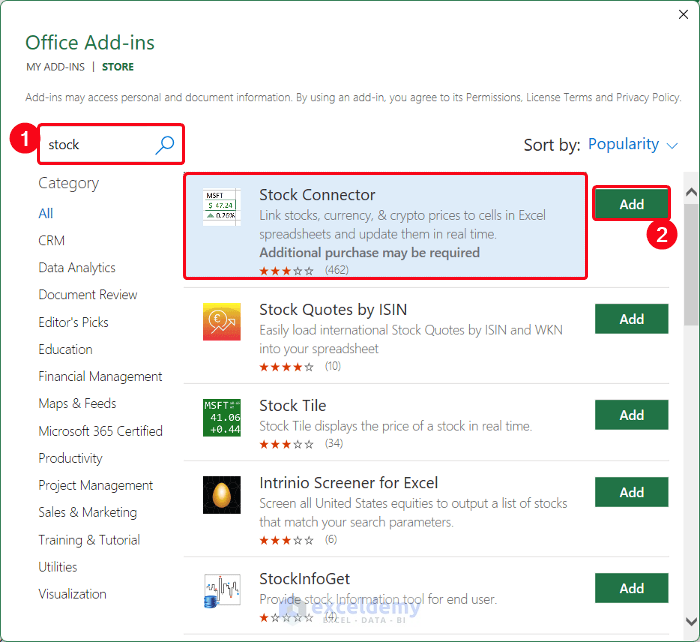
Task: Choose the Microsoft 365 Certified category
Action: point(100,431)
